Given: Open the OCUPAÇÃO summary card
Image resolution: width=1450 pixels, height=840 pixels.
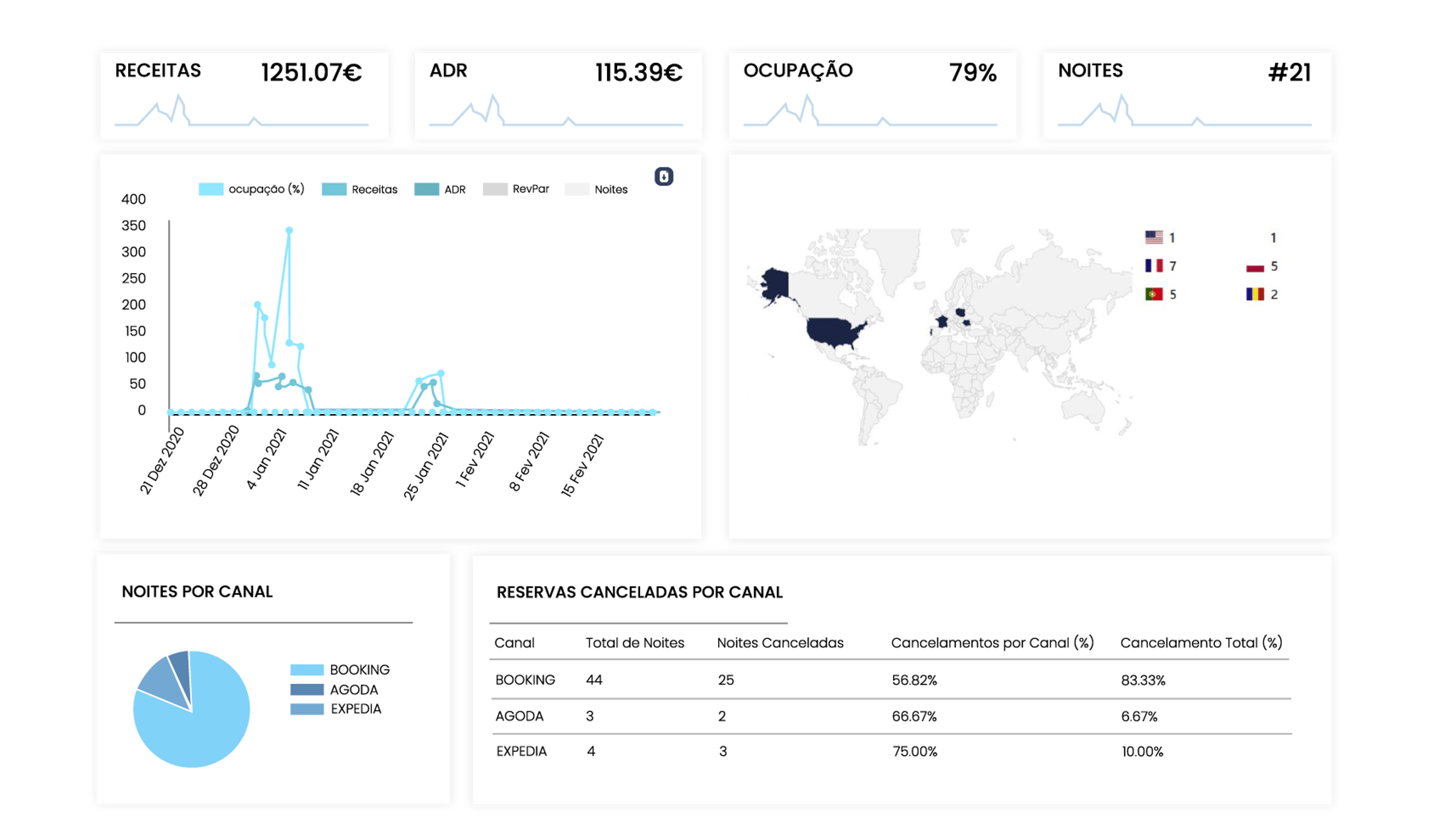Looking at the screenshot, I should pos(872,96).
